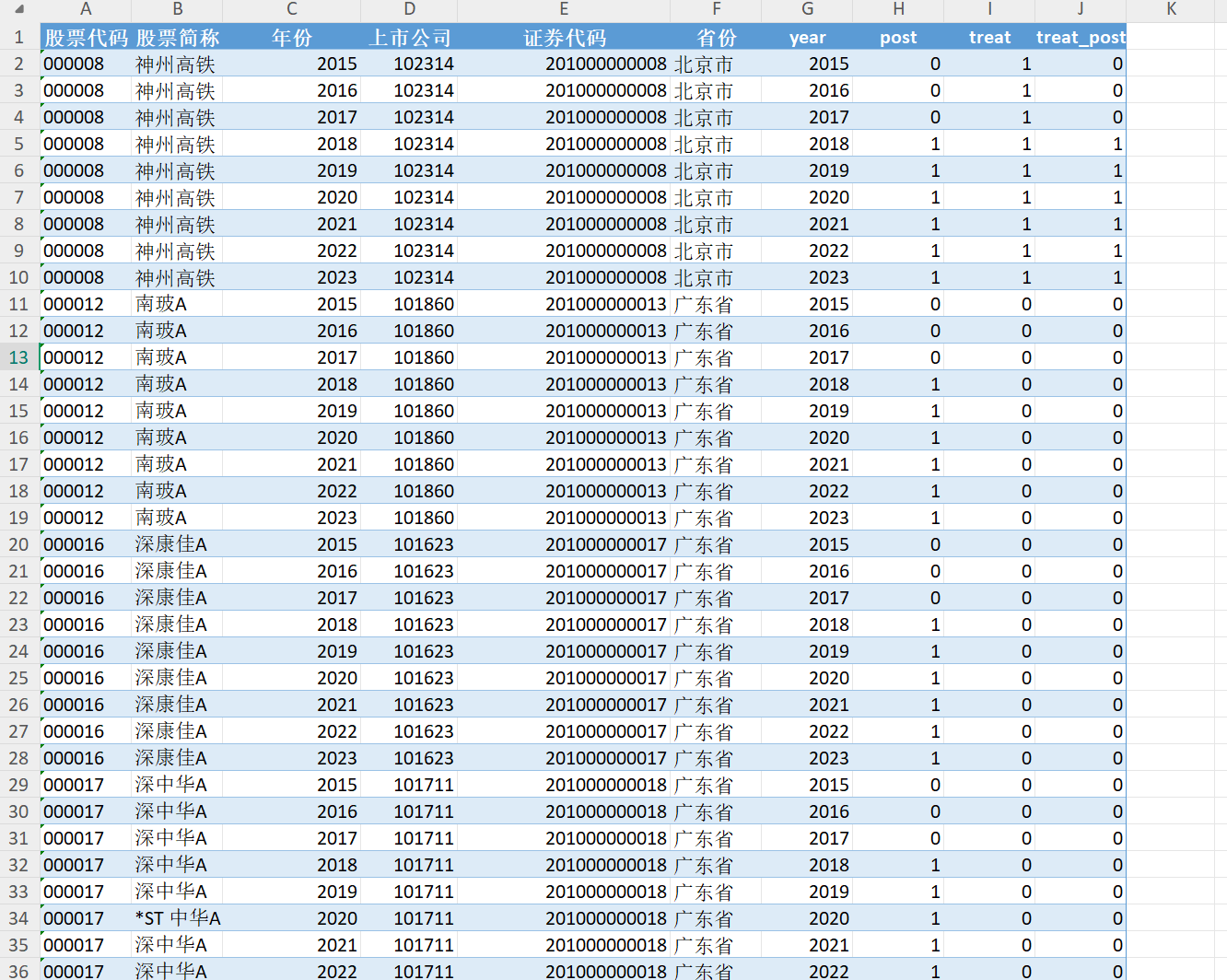Select cell 南玻A in row 11
Screen dimensions: 1227x980
[177, 304]
